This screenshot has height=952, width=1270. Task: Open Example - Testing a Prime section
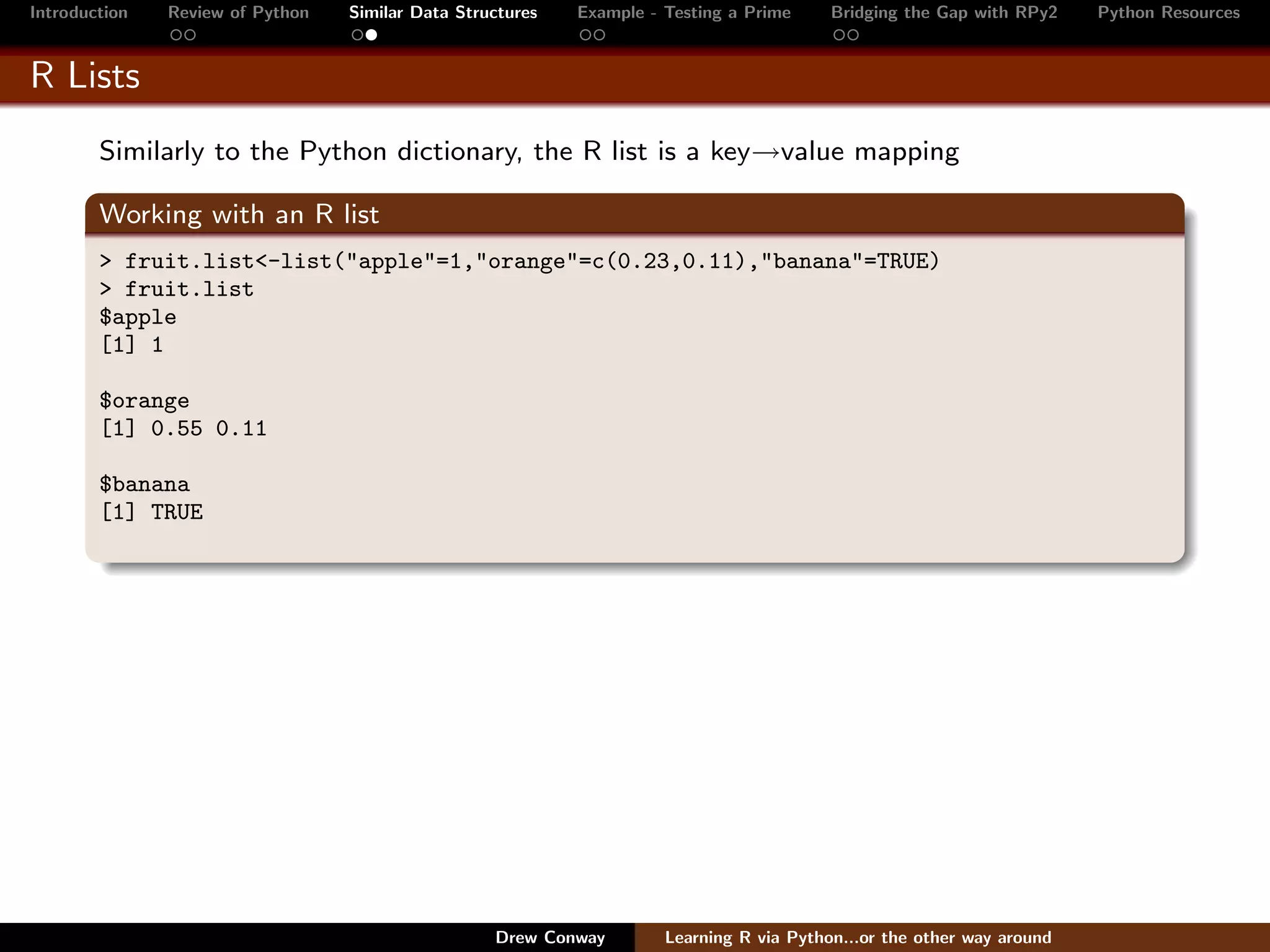pos(684,12)
